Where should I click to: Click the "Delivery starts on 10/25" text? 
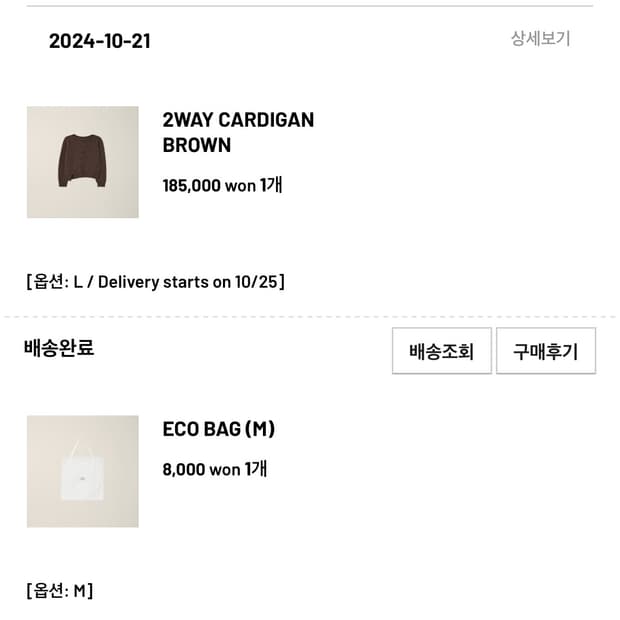188,282
